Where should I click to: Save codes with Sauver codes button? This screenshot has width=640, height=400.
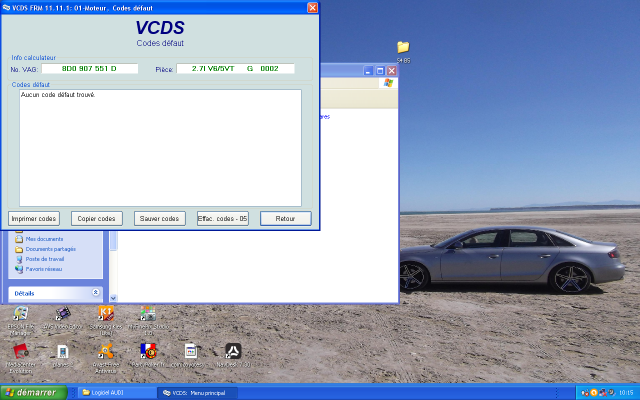[x=160, y=218]
